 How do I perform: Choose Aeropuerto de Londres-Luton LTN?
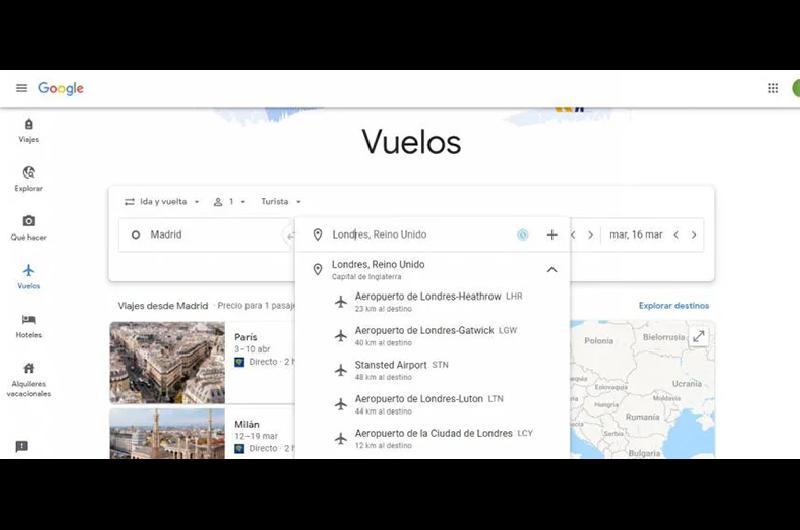click(x=432, y=404)
